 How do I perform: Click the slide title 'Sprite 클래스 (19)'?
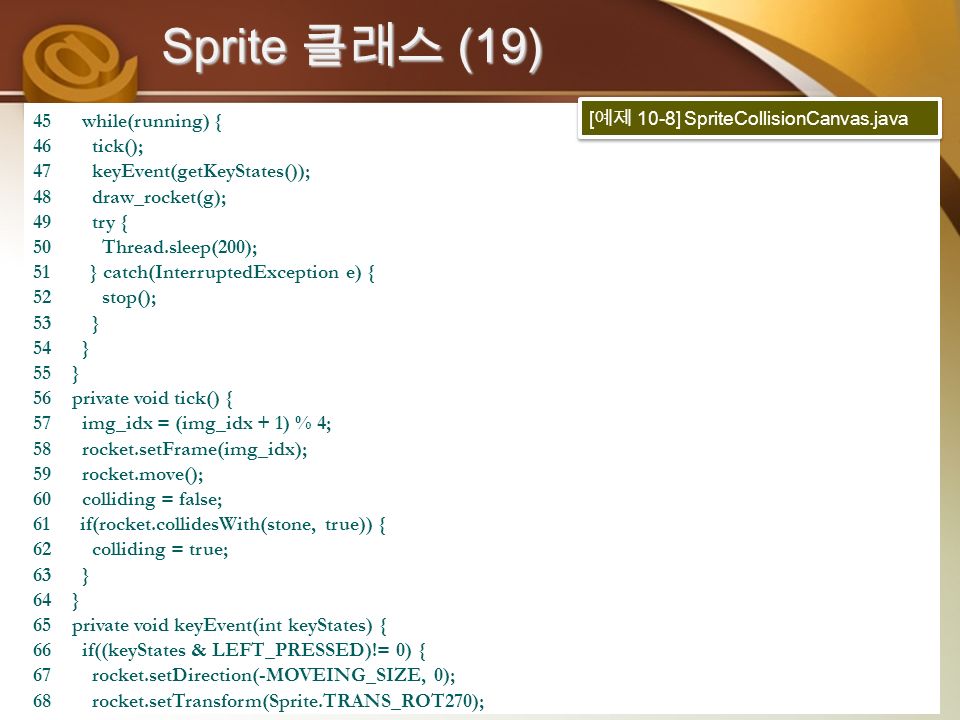(x=353, y=48)
